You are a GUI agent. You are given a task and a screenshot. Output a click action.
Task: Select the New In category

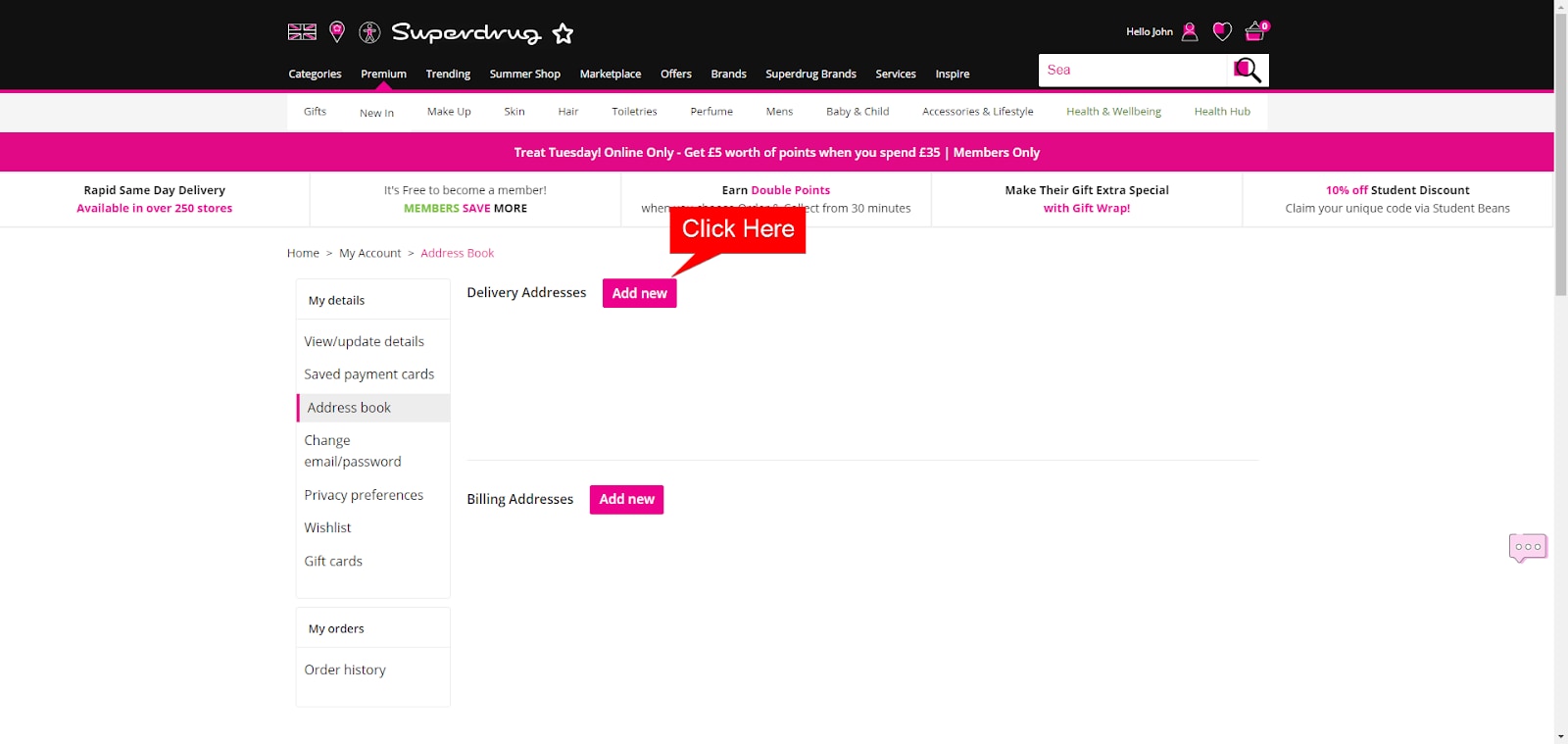click(376, 113)
